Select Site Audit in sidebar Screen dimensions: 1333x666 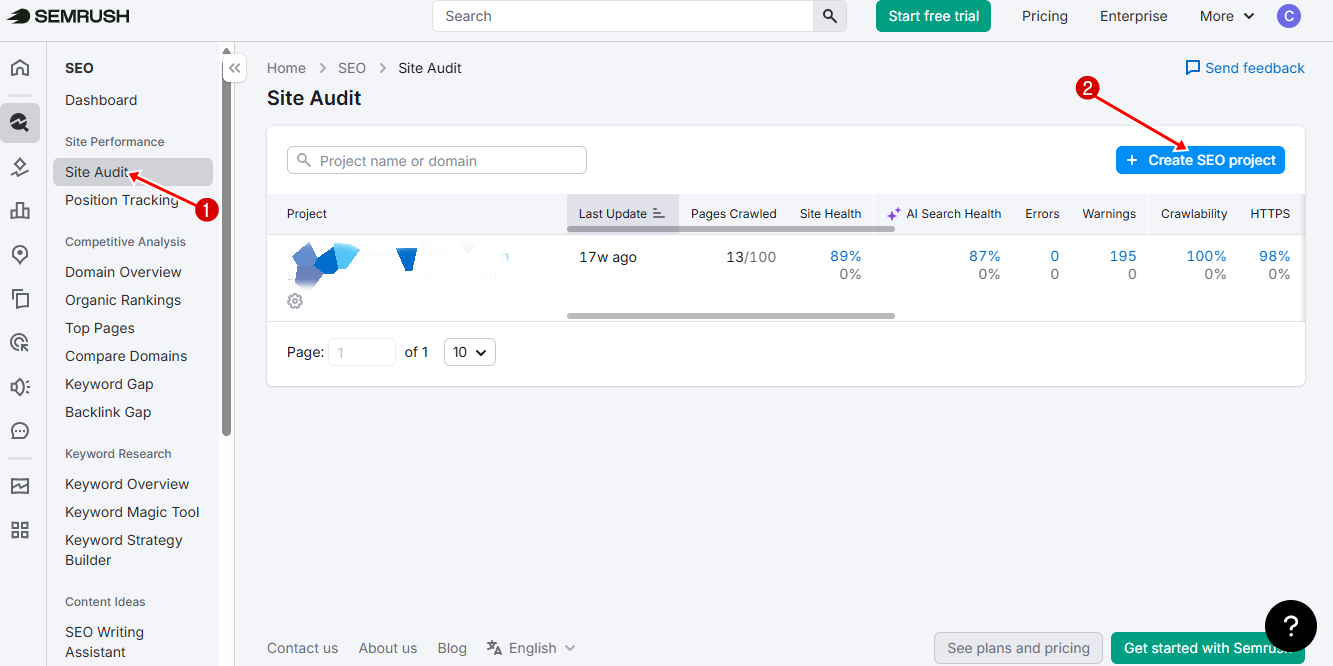[133, 172]
